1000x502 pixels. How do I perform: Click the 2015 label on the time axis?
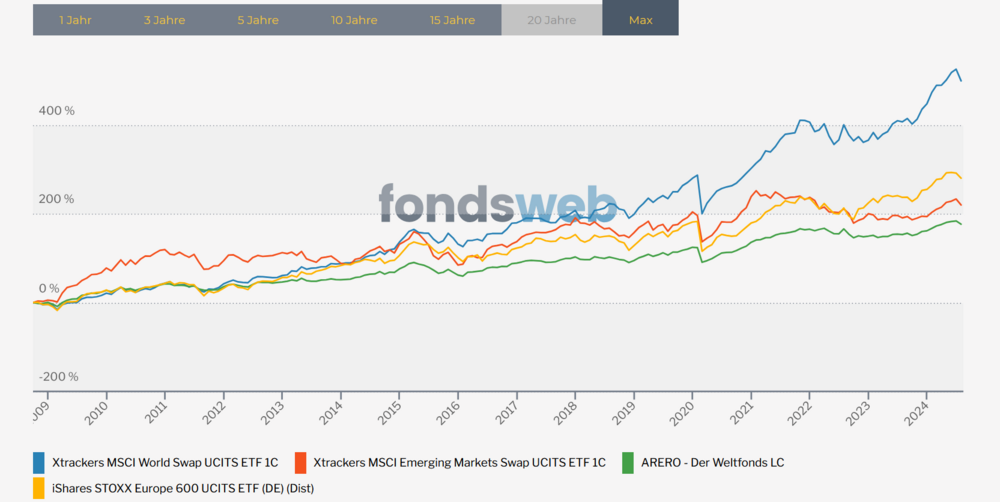point(394,411)
